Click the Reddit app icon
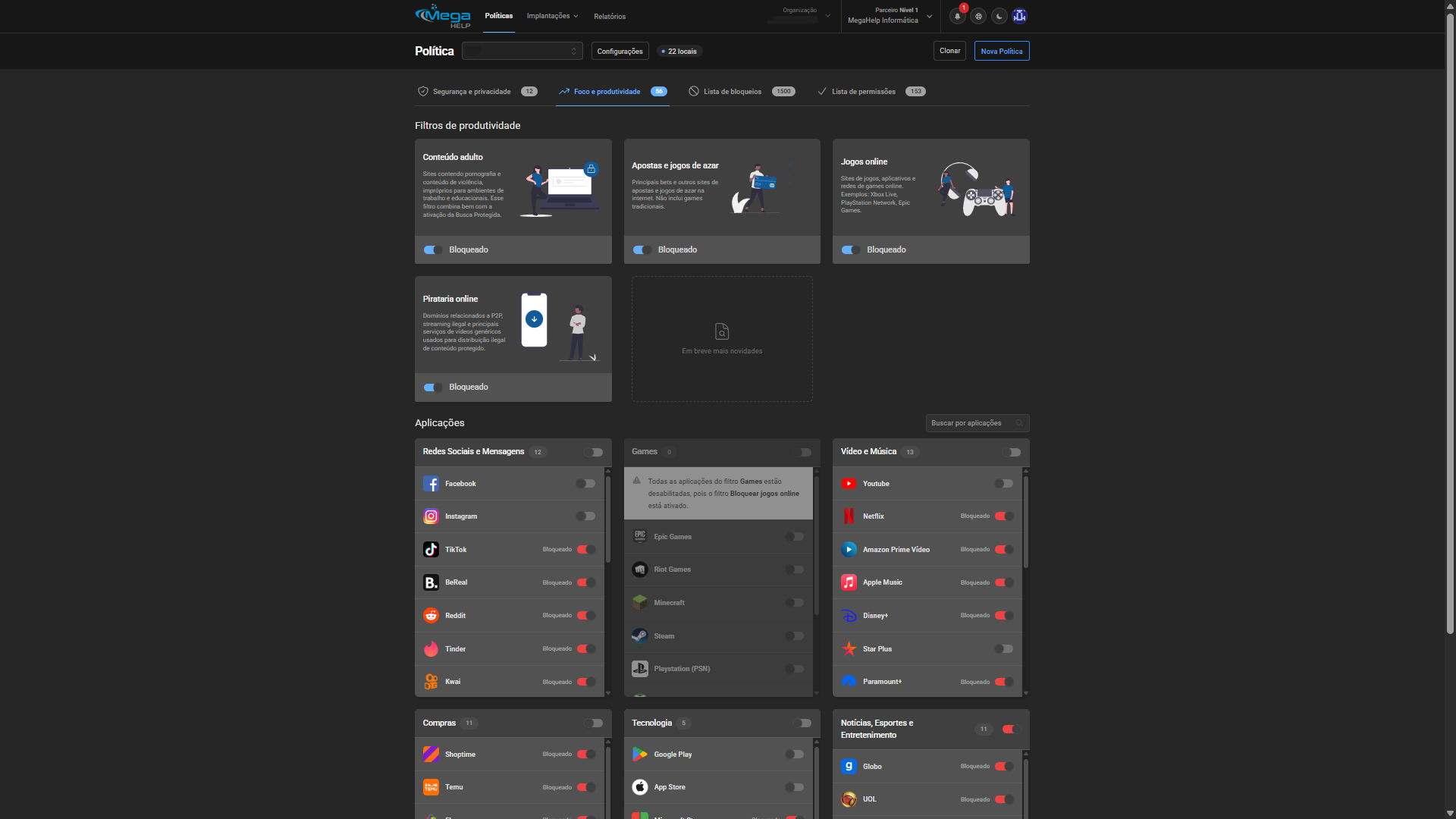Viewport: 1456px width, 819px height. tap(431, 616)
